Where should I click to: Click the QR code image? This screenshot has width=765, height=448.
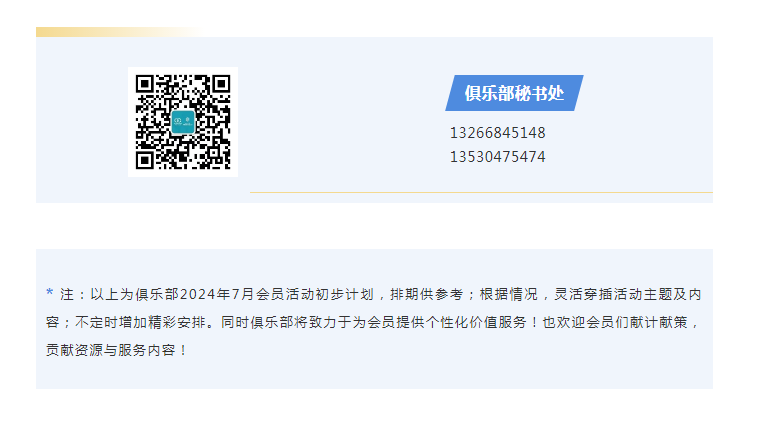(x=183, y=122)
